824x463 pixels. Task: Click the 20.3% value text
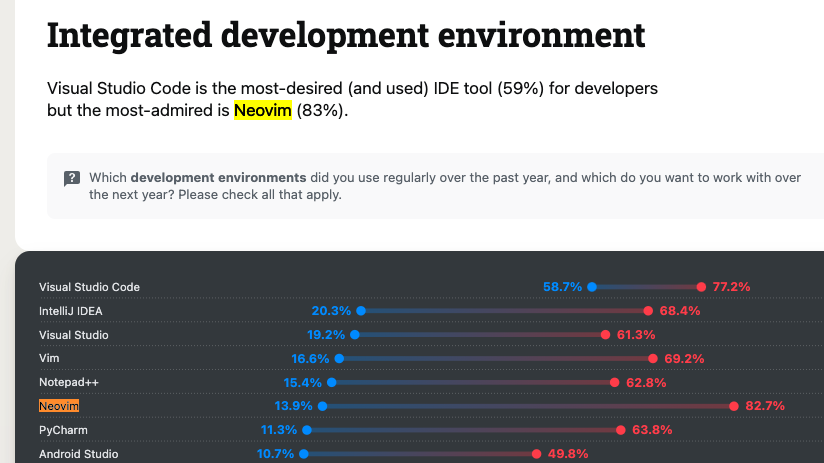click(331, 311)
